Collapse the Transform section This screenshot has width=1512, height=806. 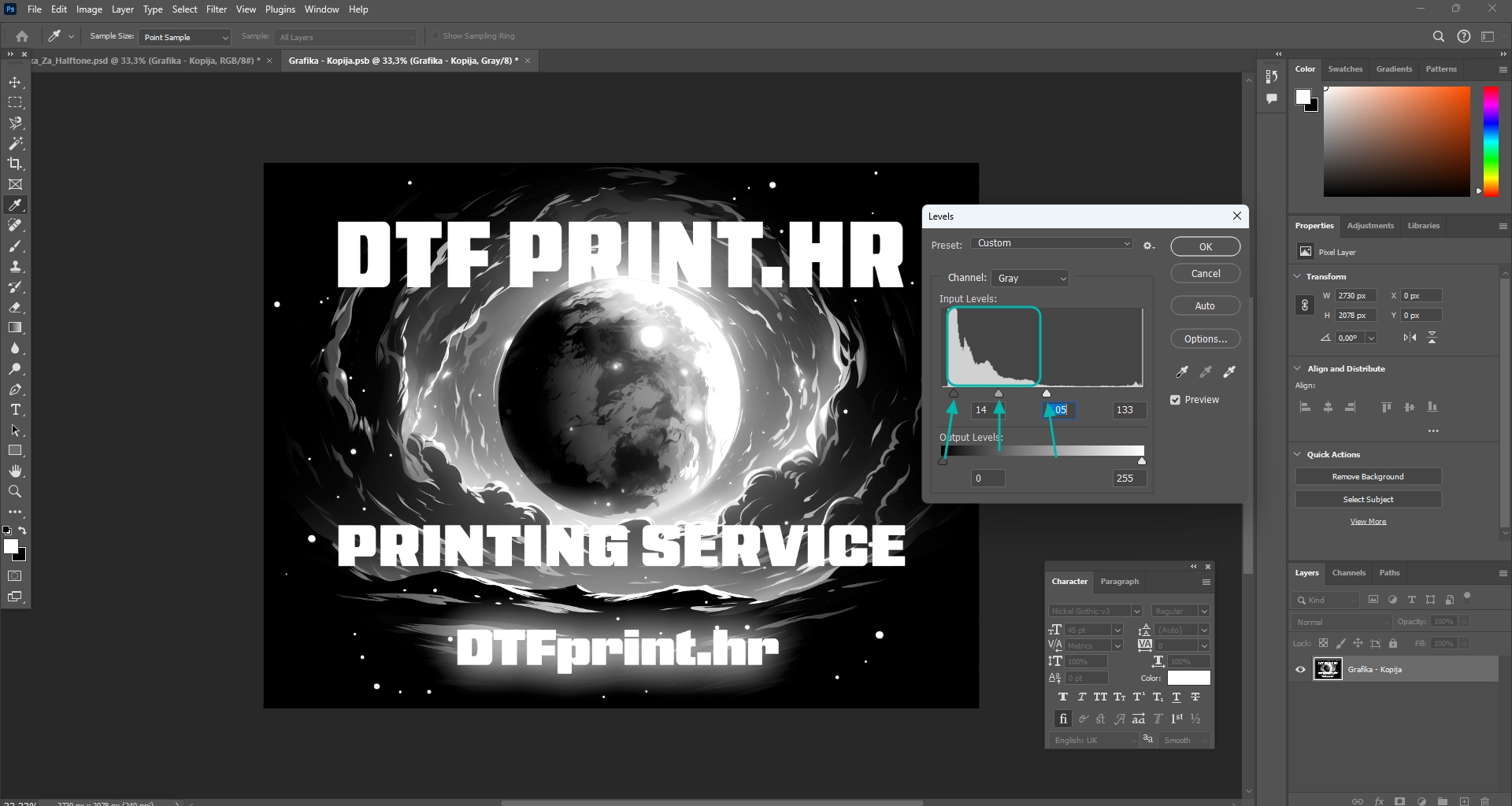click(x=1298, y=276)
